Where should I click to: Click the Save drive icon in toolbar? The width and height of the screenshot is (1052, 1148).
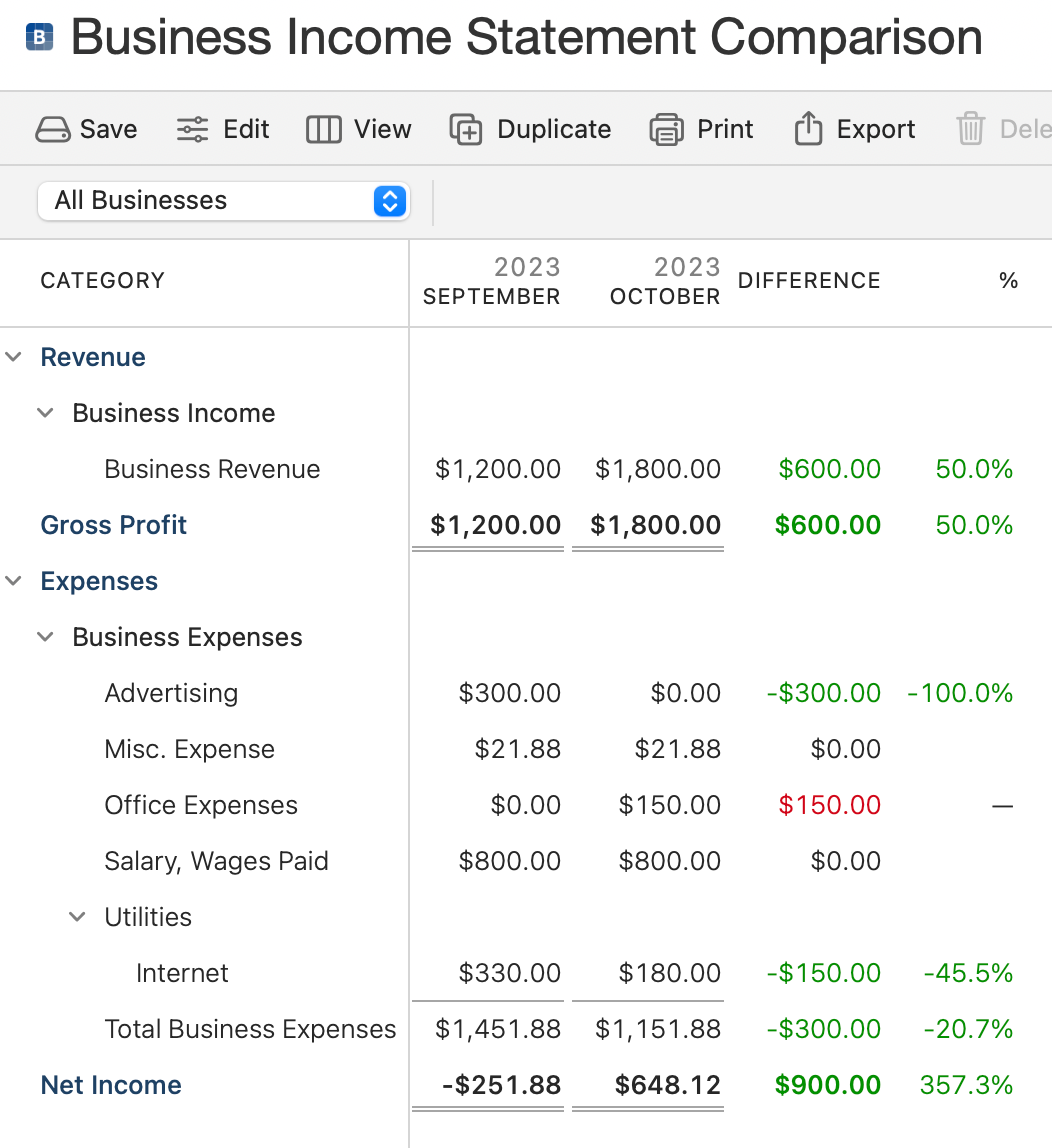coord(52,130)
